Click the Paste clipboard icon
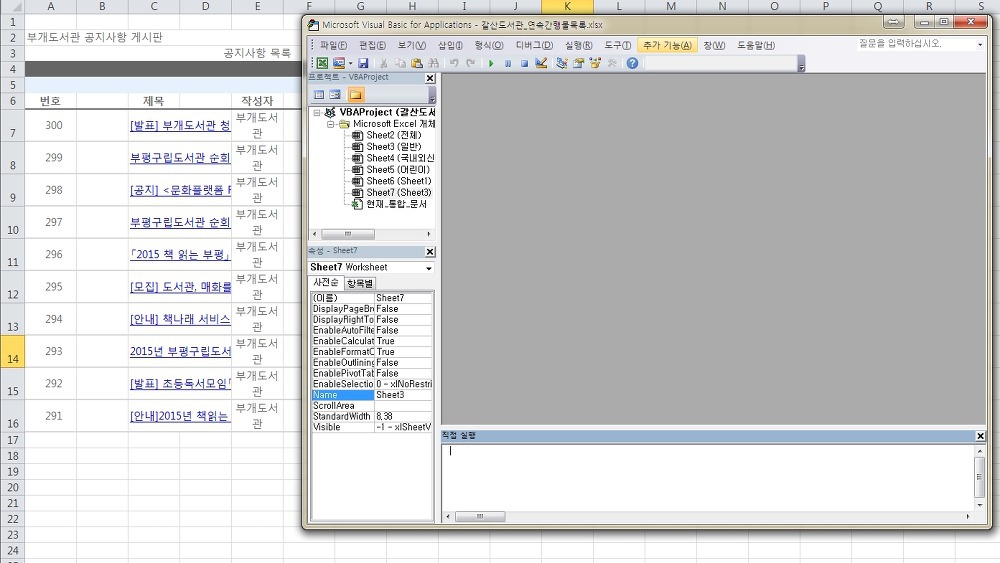 (x=416, y=63)
